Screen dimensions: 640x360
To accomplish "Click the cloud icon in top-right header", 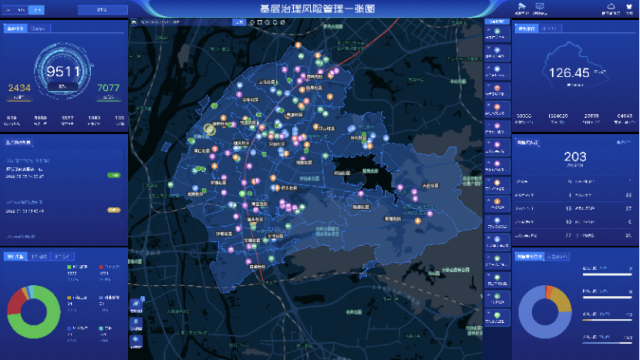I will tap(611, 6).
